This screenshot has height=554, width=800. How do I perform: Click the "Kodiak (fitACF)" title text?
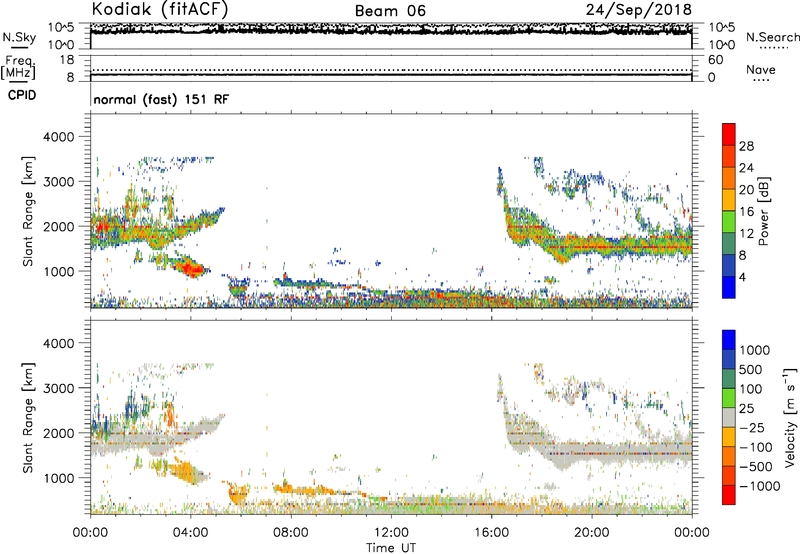(160, 9)
